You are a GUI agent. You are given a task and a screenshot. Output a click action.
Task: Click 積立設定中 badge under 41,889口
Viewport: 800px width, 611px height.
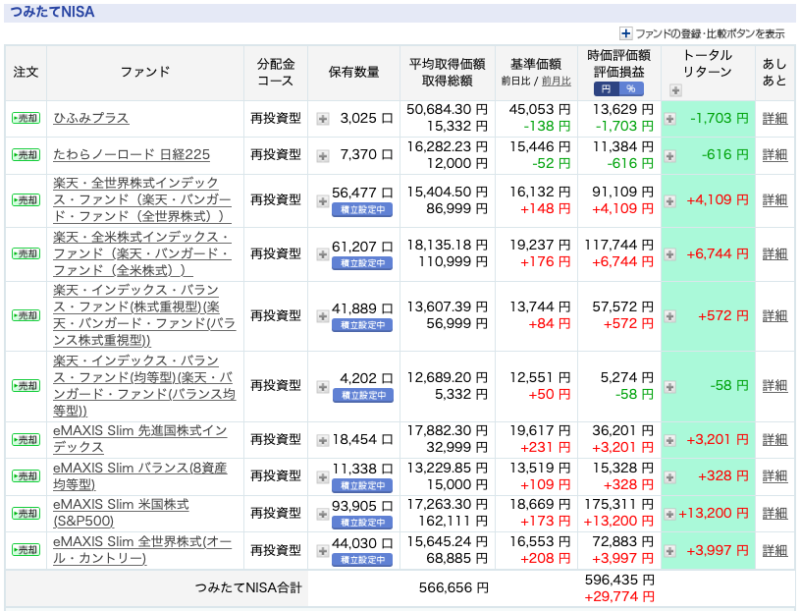(362, 325)
